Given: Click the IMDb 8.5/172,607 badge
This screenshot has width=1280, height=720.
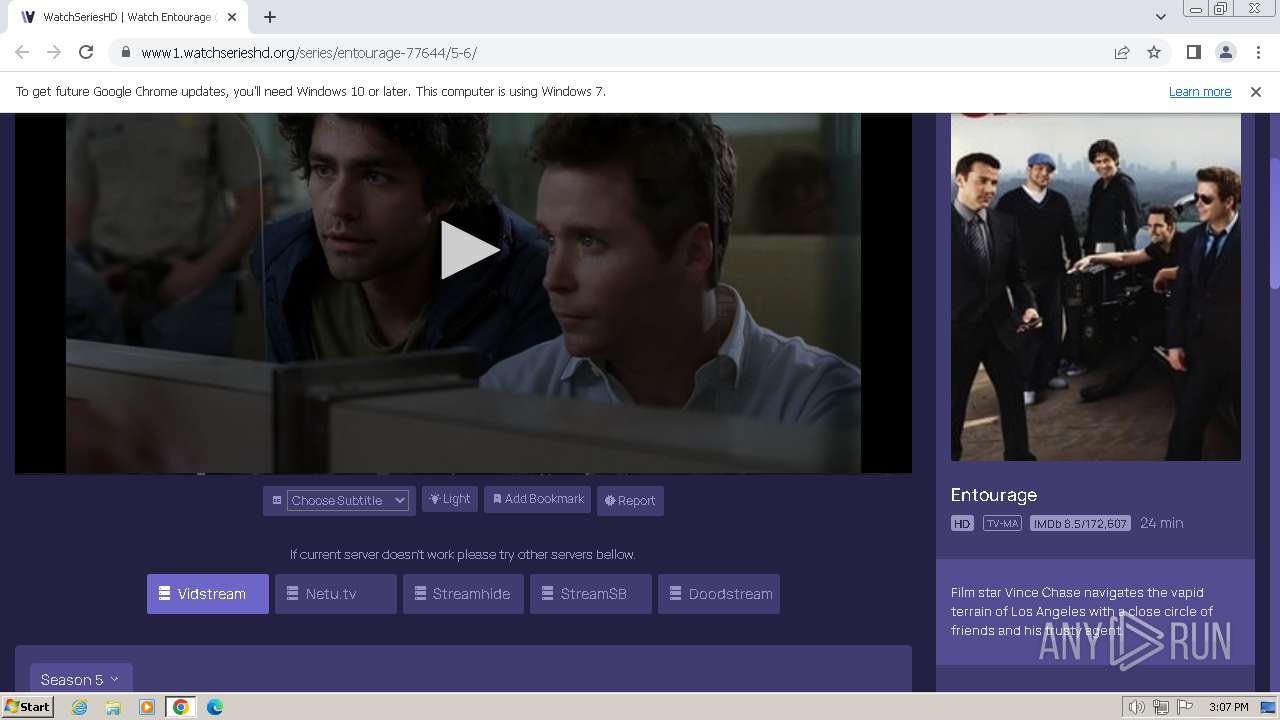Looking at the screenshot, I should coord(1080,524).
